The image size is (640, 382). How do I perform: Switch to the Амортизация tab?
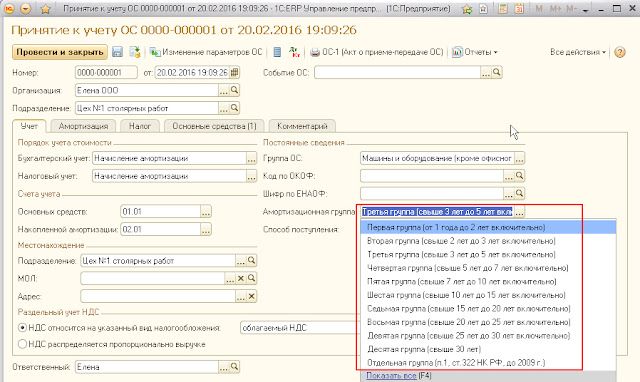(83, 126)
